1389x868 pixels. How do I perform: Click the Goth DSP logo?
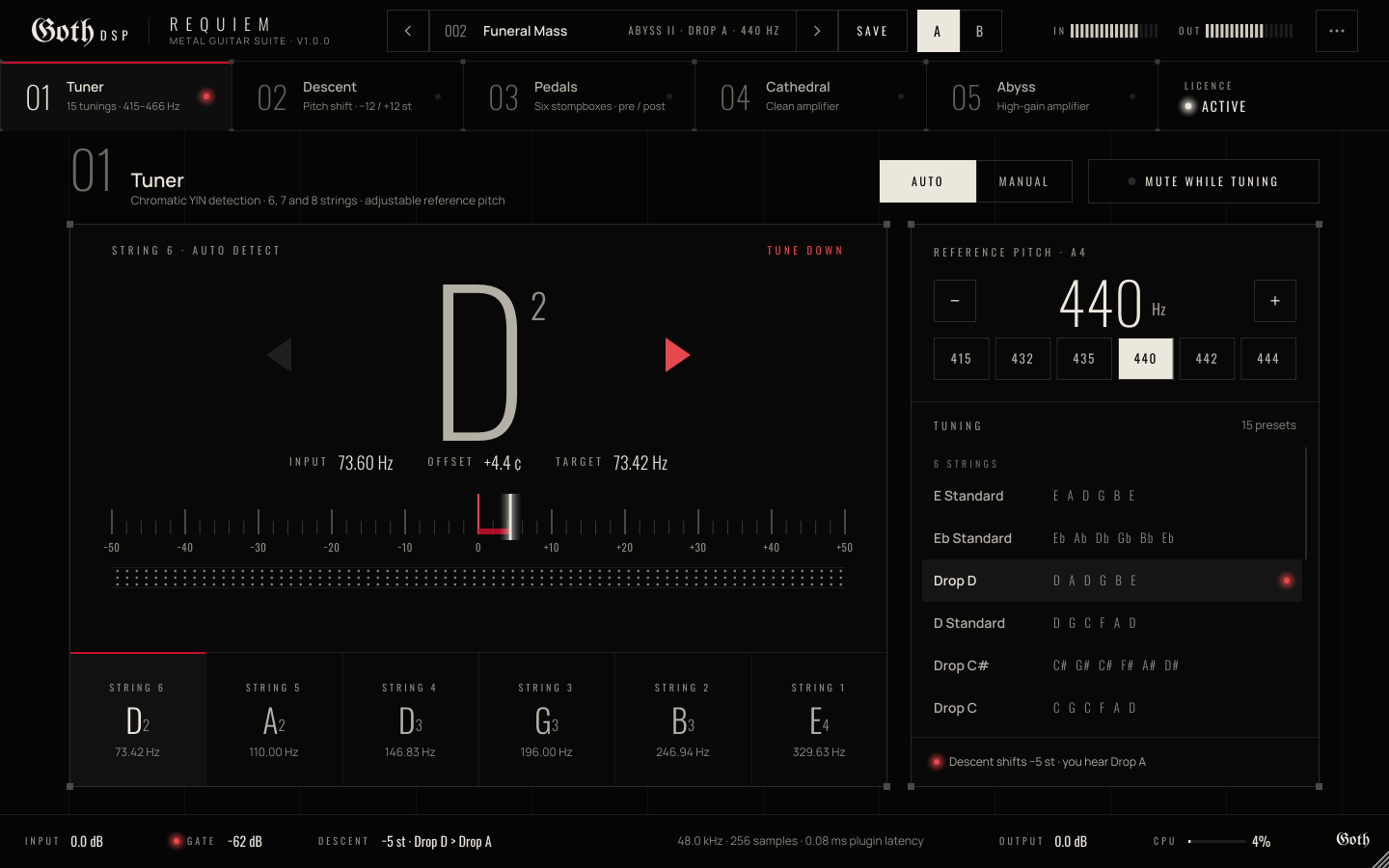pos(80,31)
